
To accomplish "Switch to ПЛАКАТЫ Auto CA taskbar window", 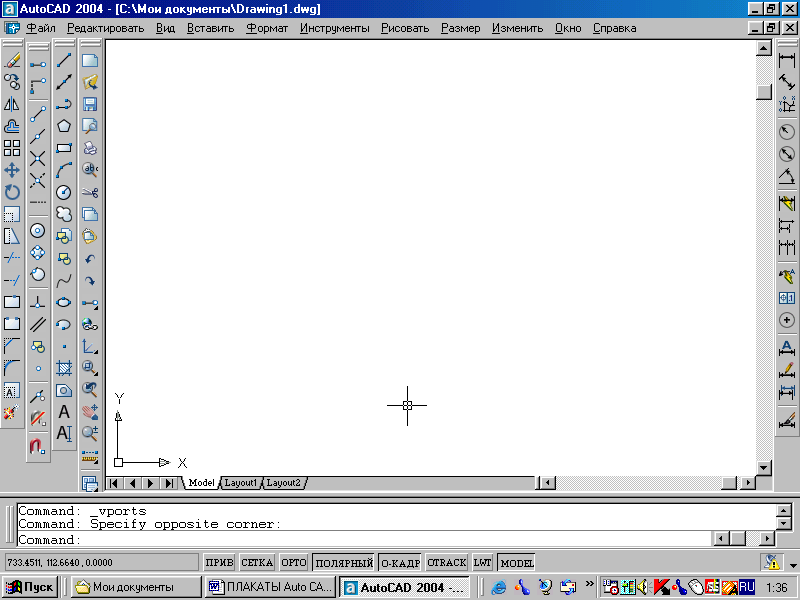I will pyautogui.click(x=270, y=587).
